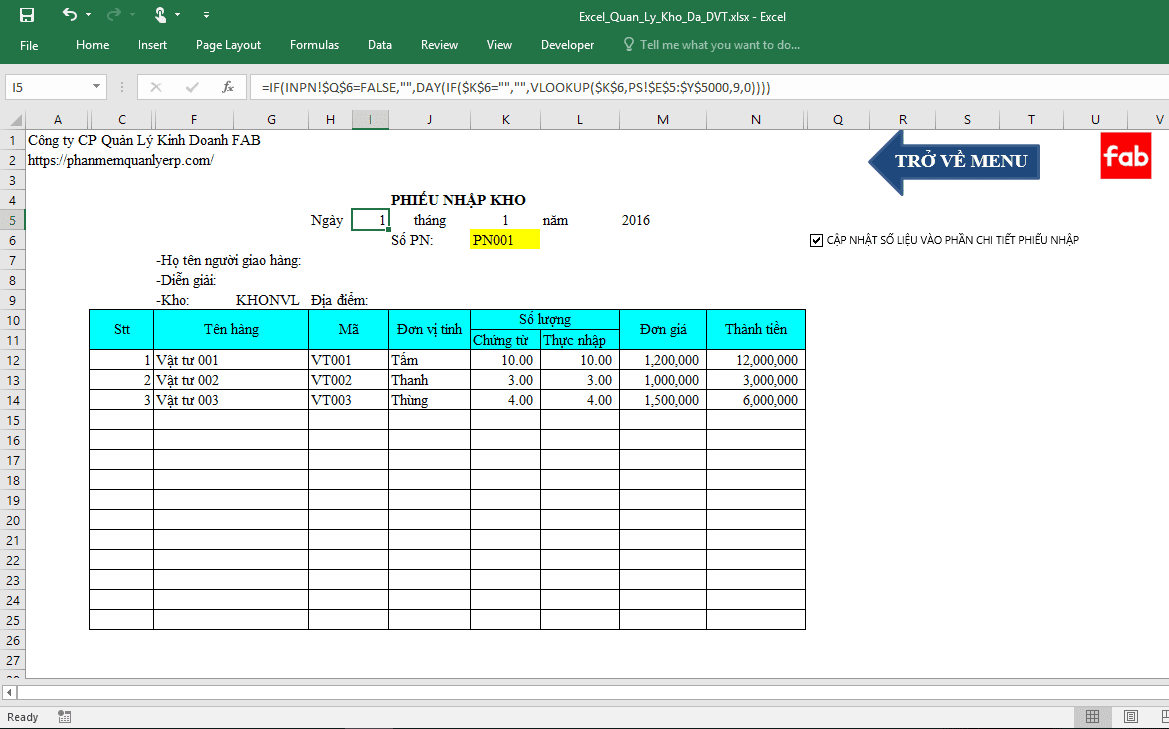
Task: Select column header M
Action: 663,120
